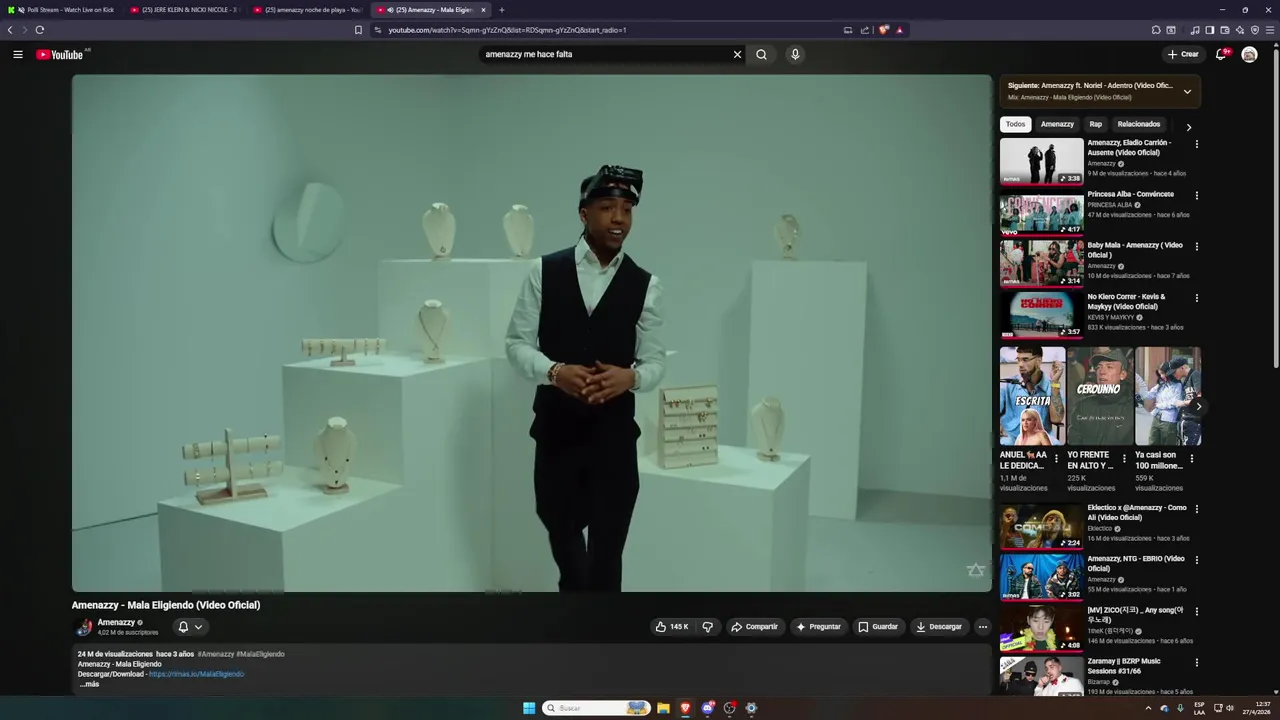
Task: Click the magnifier search button
Action: pos(761,54)
